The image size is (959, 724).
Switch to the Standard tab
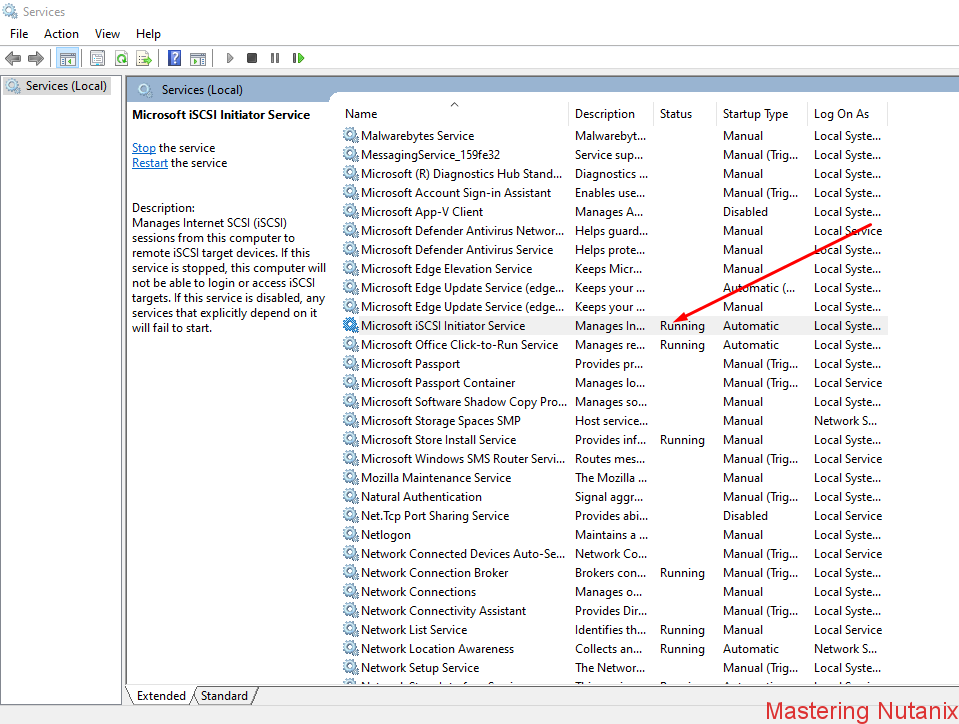coord(224,695)
